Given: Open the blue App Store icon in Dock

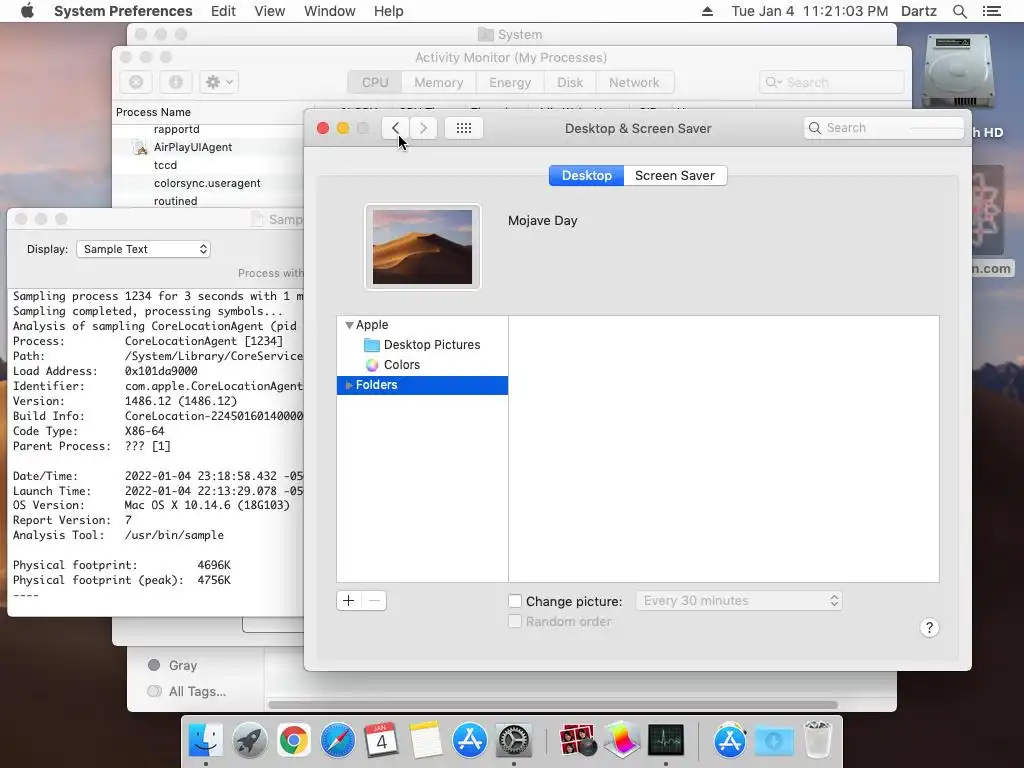Looking at the screenshot, I should [470, 741].
